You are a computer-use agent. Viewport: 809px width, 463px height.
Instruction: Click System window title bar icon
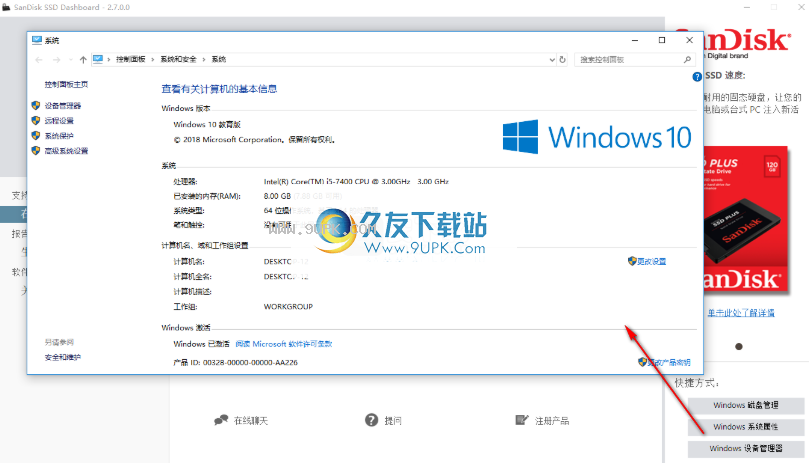pyautogui.click(x=37, y=40)
